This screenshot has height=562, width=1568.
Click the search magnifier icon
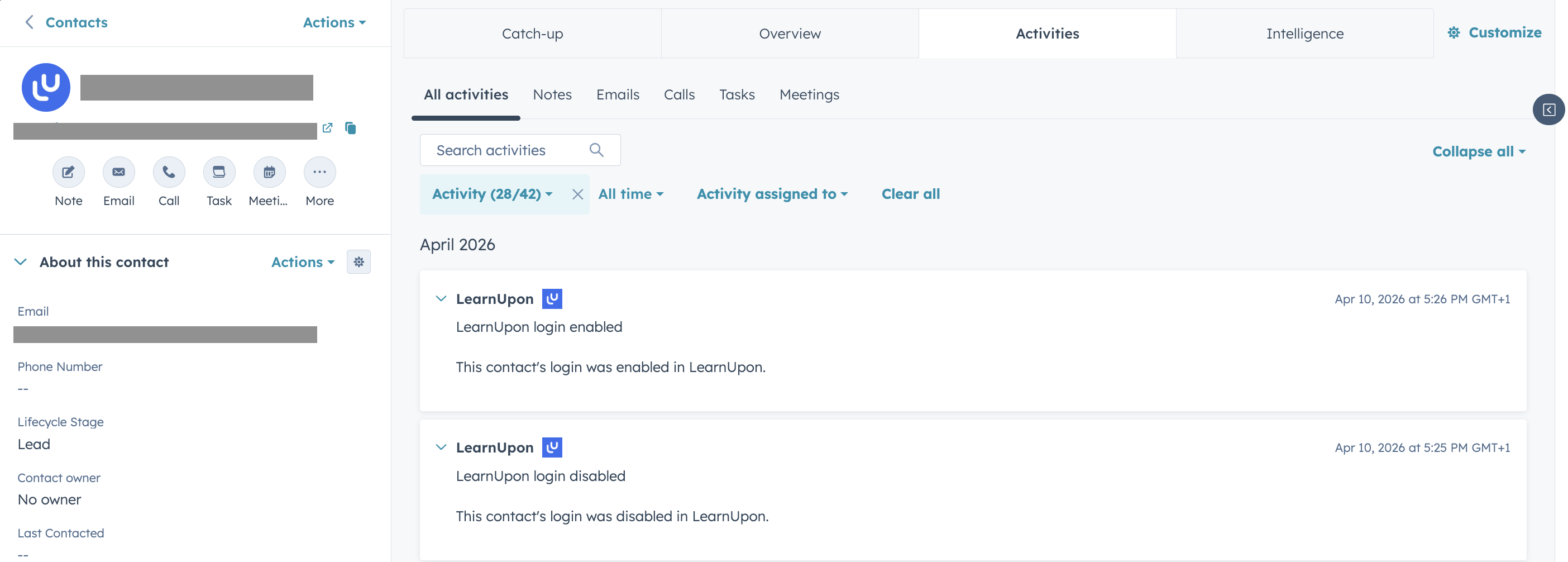[x=596, y=150]
